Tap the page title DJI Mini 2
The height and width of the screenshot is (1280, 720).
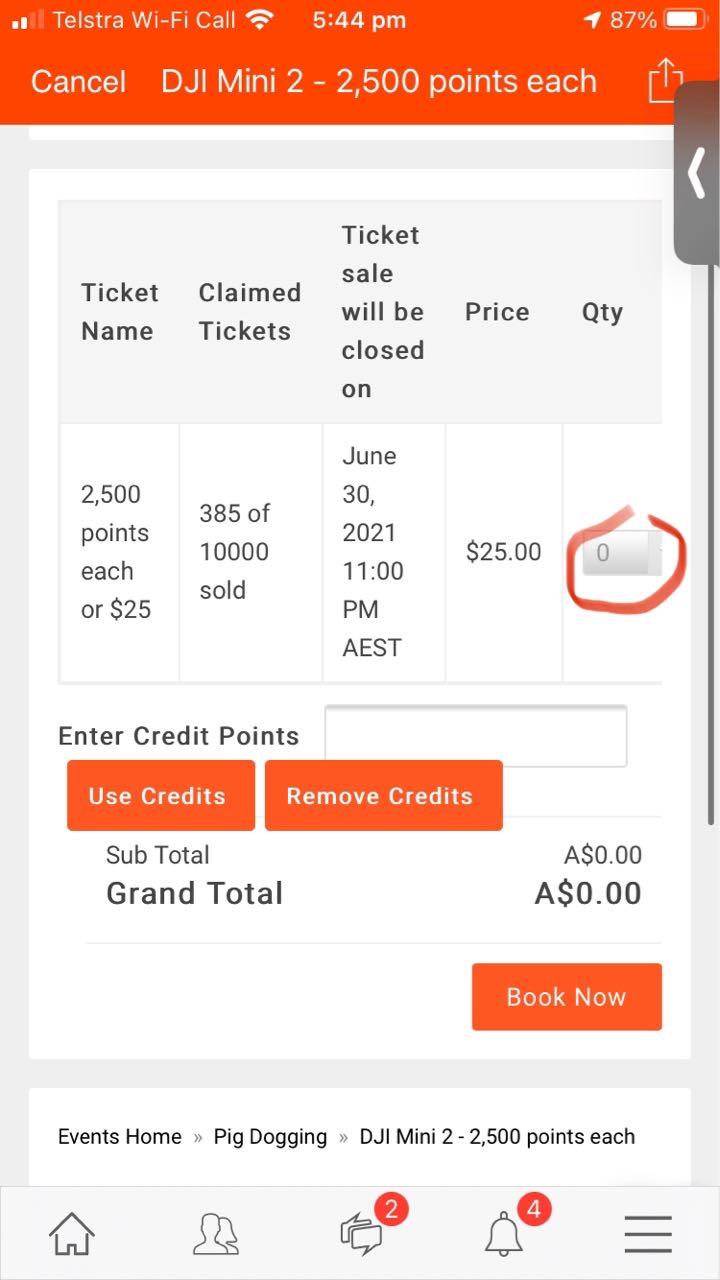(x=379, y=81)
